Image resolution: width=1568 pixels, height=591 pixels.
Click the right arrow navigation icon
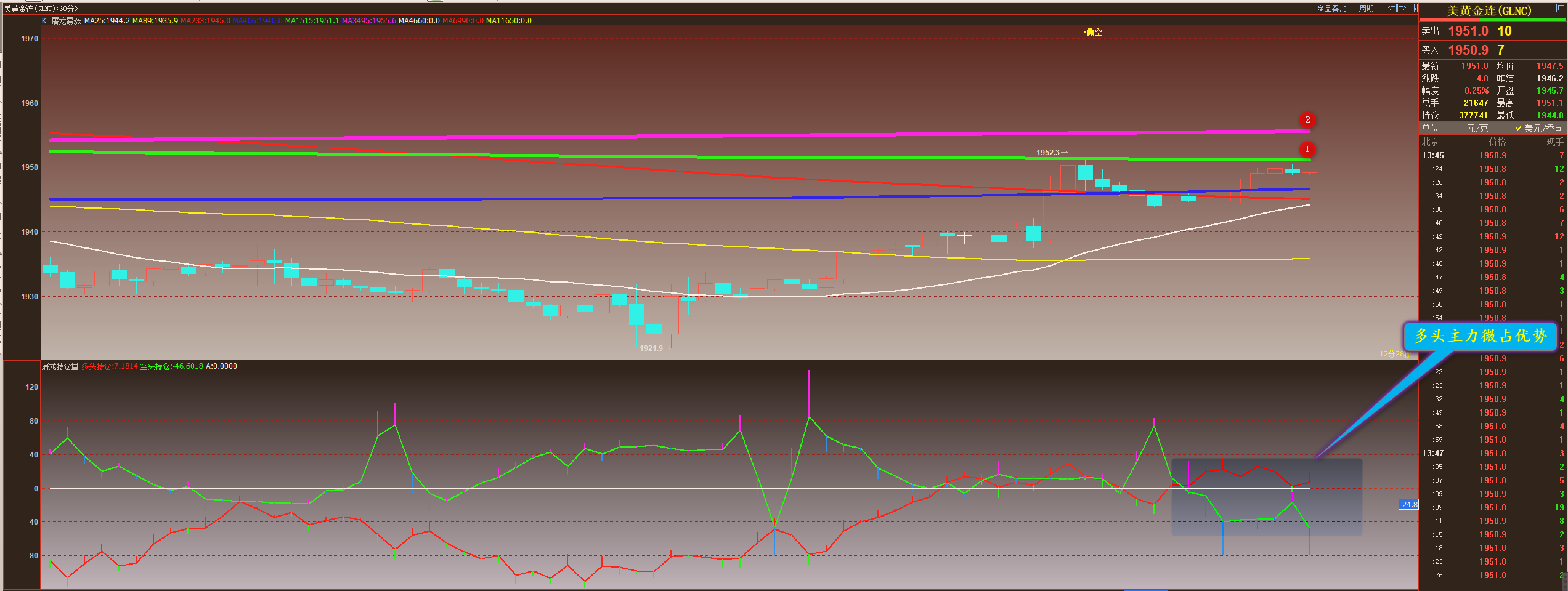(x=1402, y=8)
